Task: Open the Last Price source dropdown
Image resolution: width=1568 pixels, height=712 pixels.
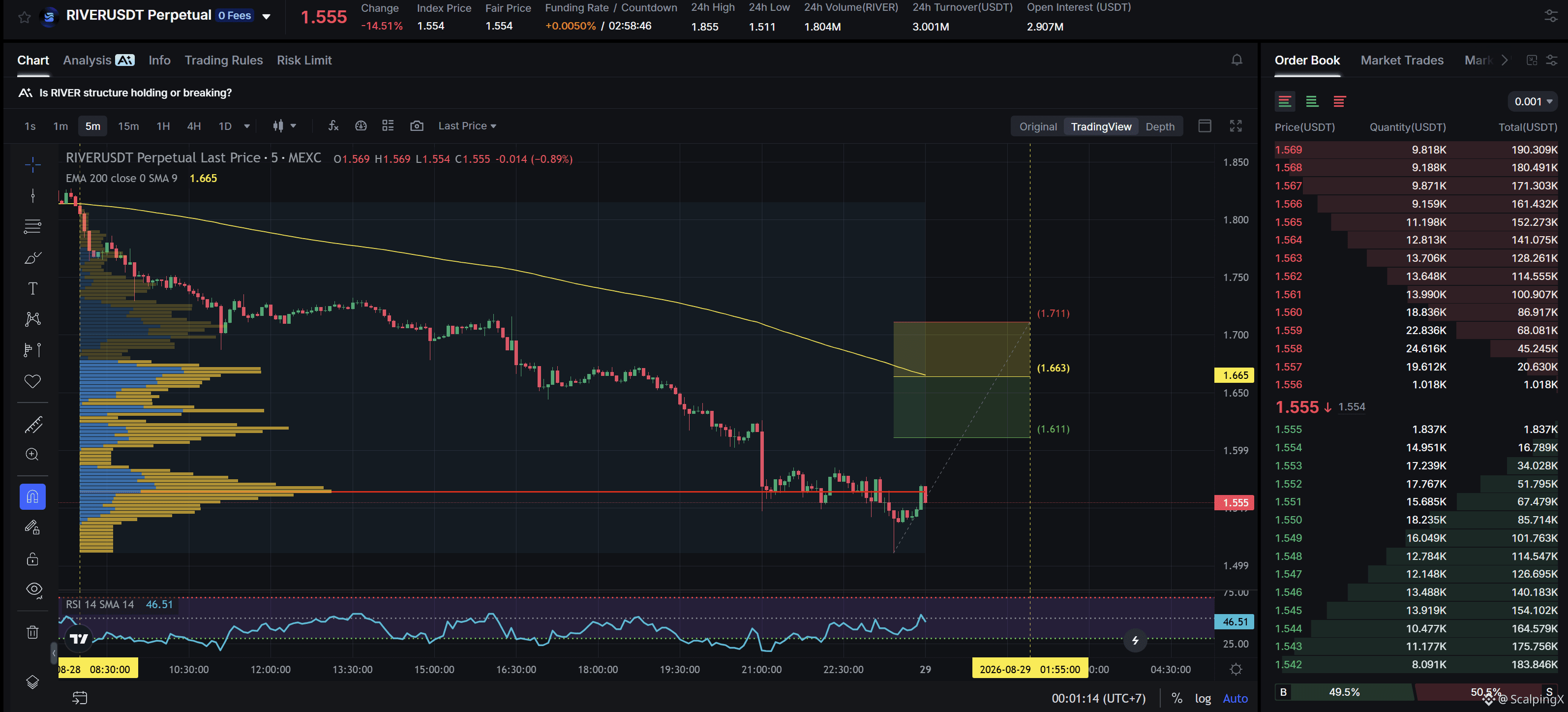Action: pos(467,126)
